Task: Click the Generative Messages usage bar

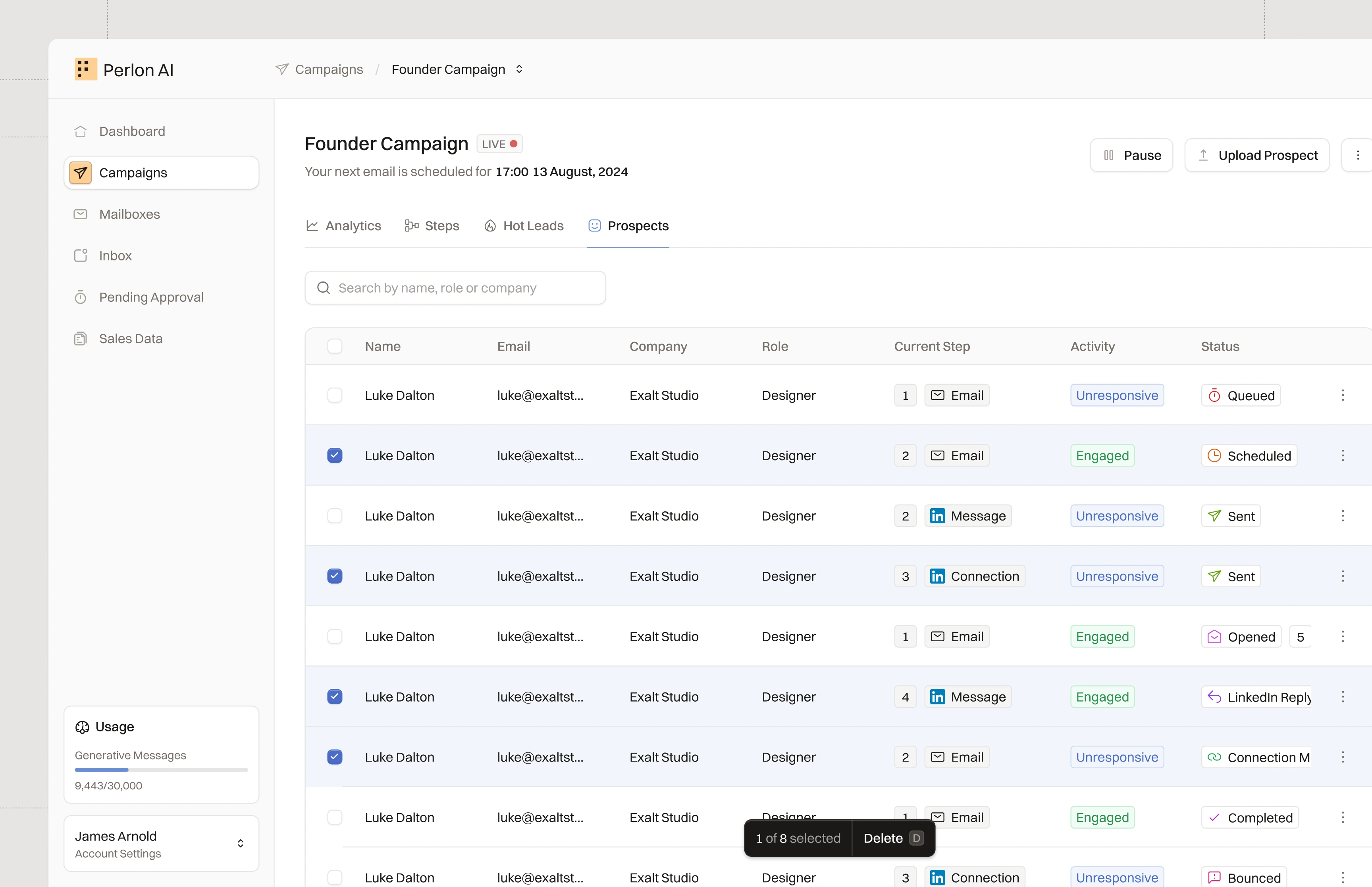Action: [161, 769]
